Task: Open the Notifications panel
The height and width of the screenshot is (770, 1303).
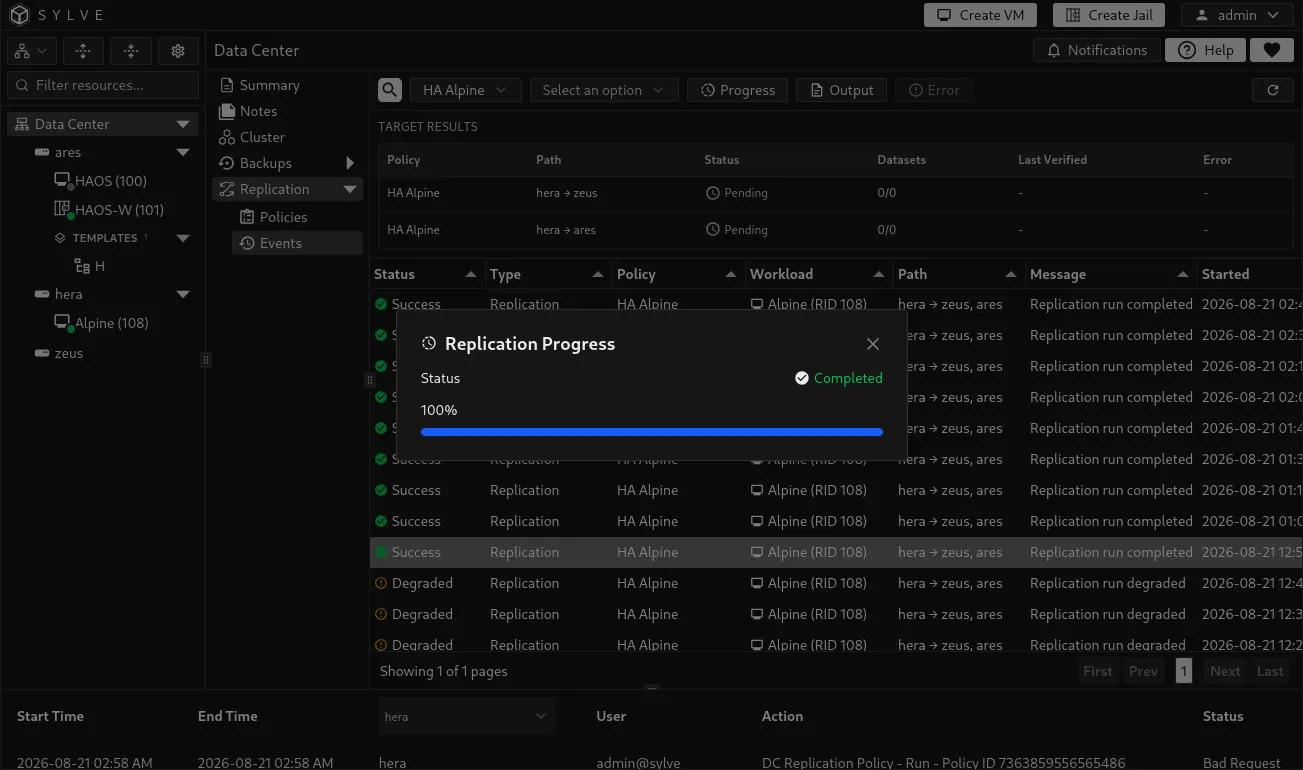Action: (1097, 50)
